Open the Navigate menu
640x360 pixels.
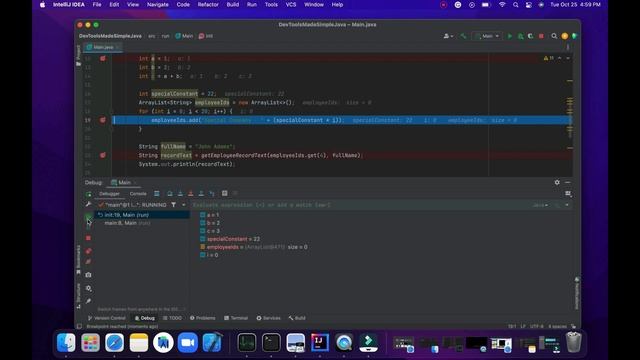tap(158, 4)
